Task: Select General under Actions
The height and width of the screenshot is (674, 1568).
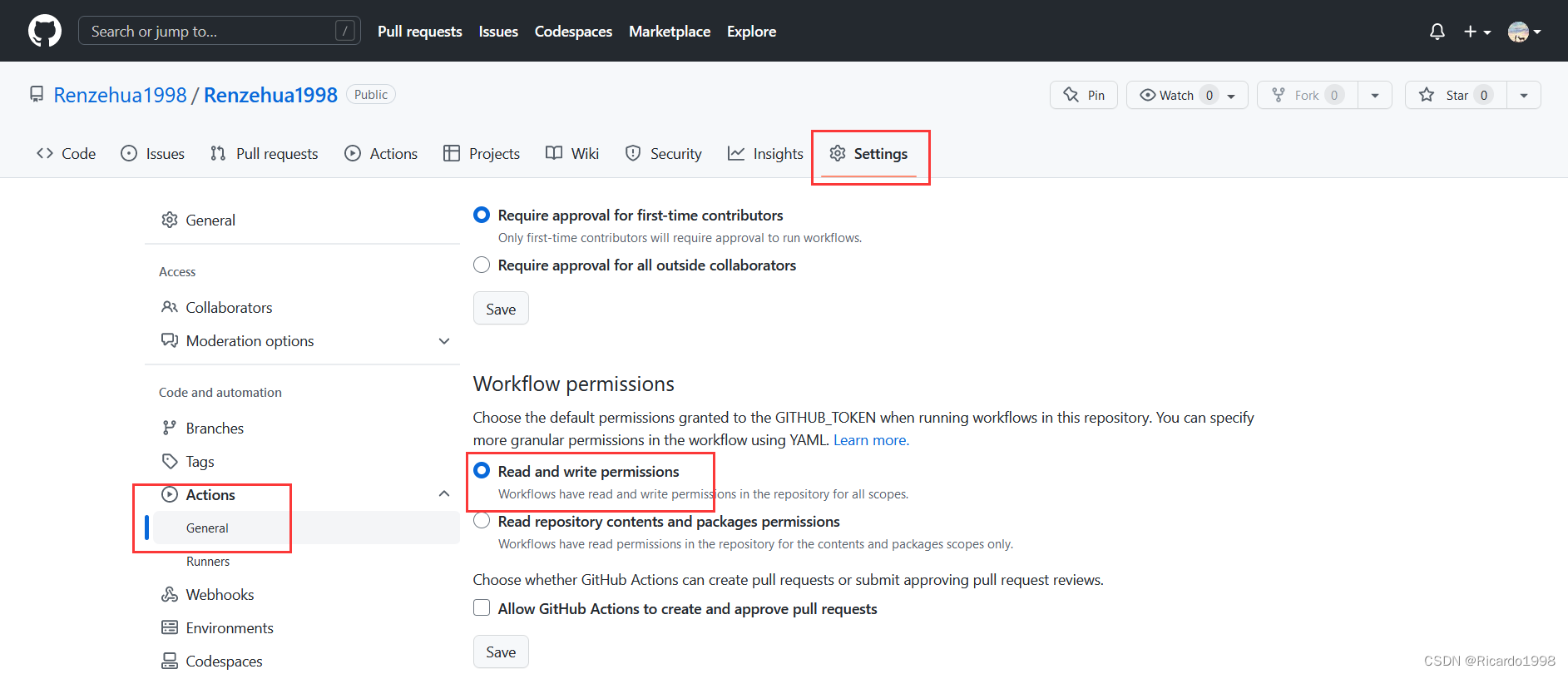Action: [306, 528]
